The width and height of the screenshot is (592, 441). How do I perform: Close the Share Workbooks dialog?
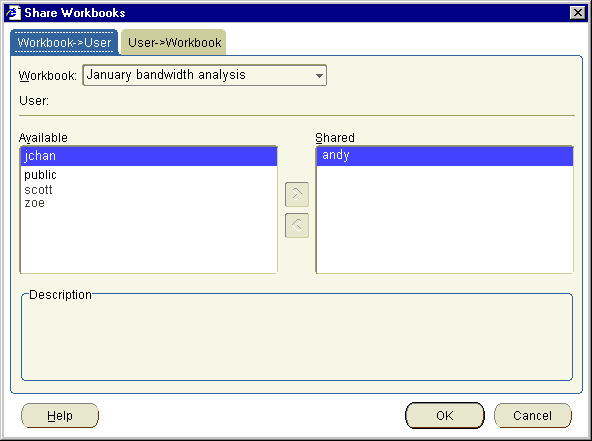[x=578, y=12]
